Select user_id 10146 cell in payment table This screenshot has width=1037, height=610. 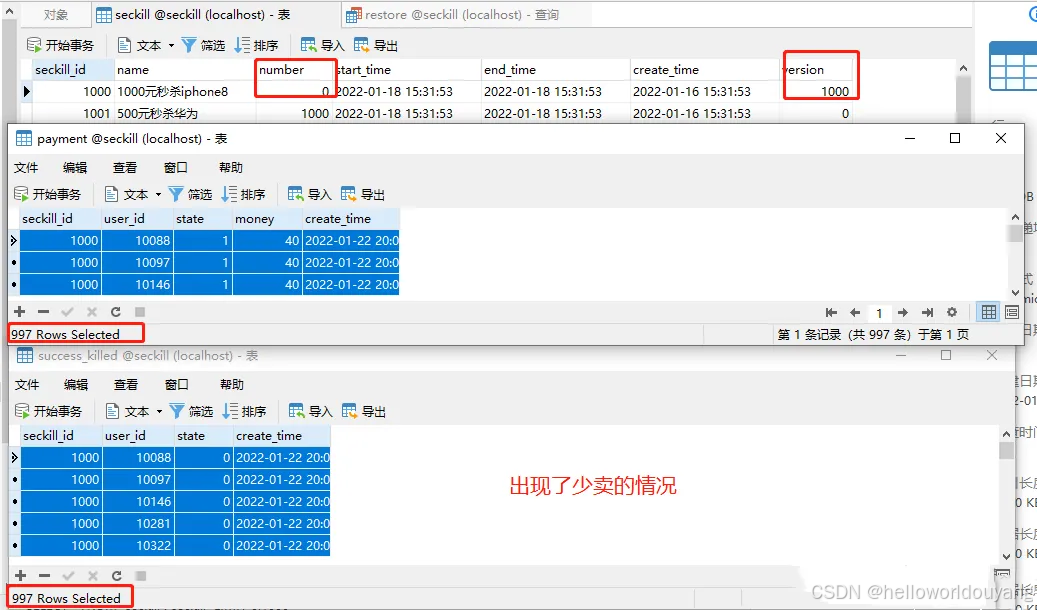(136, 284)
